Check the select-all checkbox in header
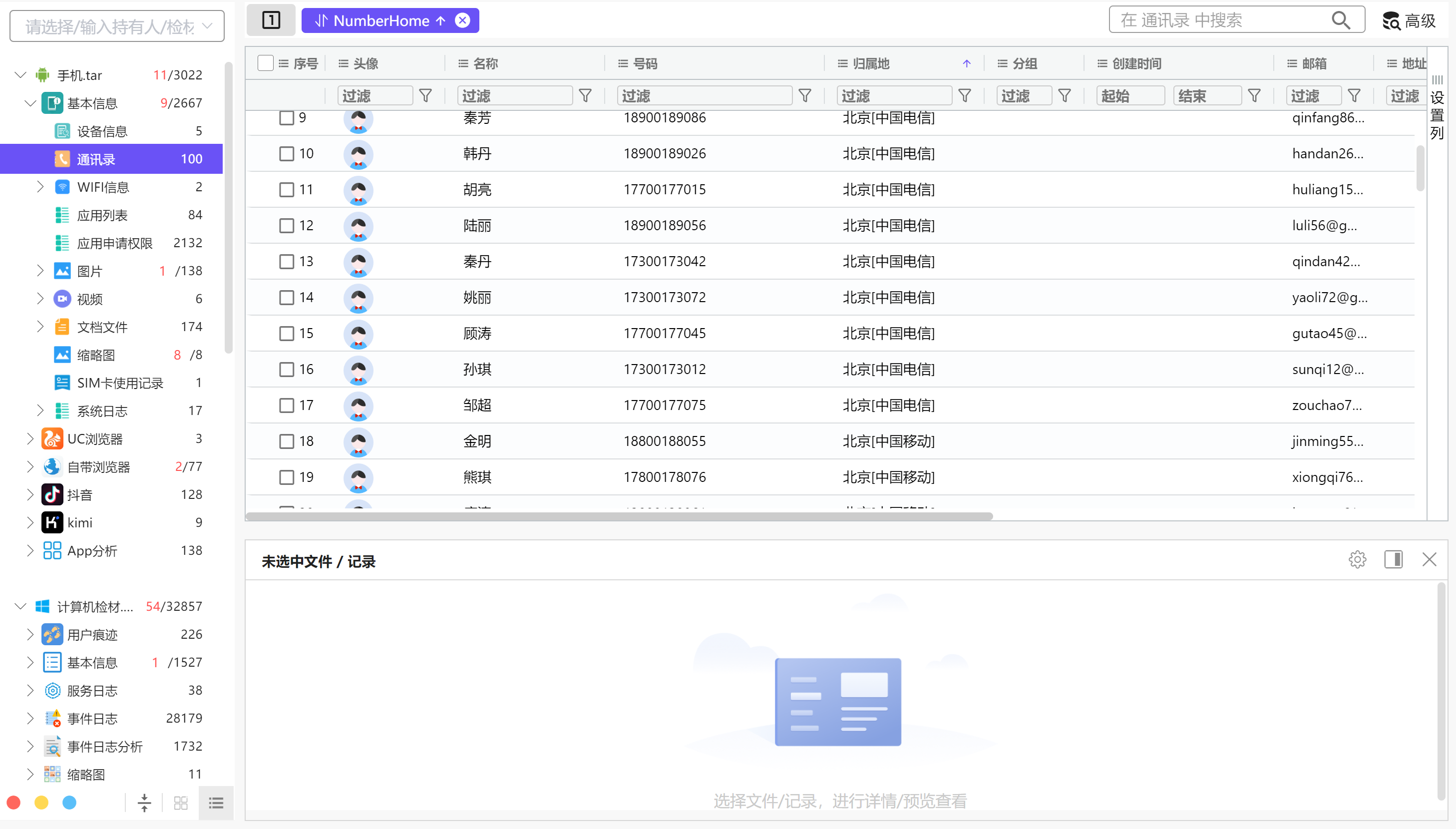 [x=265, y=63]
